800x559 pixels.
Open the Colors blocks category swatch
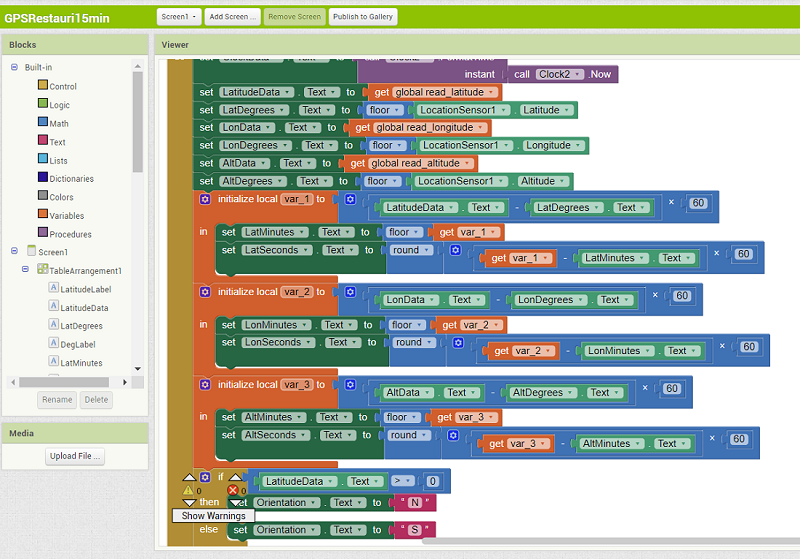pyautogui.click(x=43, y=197)
